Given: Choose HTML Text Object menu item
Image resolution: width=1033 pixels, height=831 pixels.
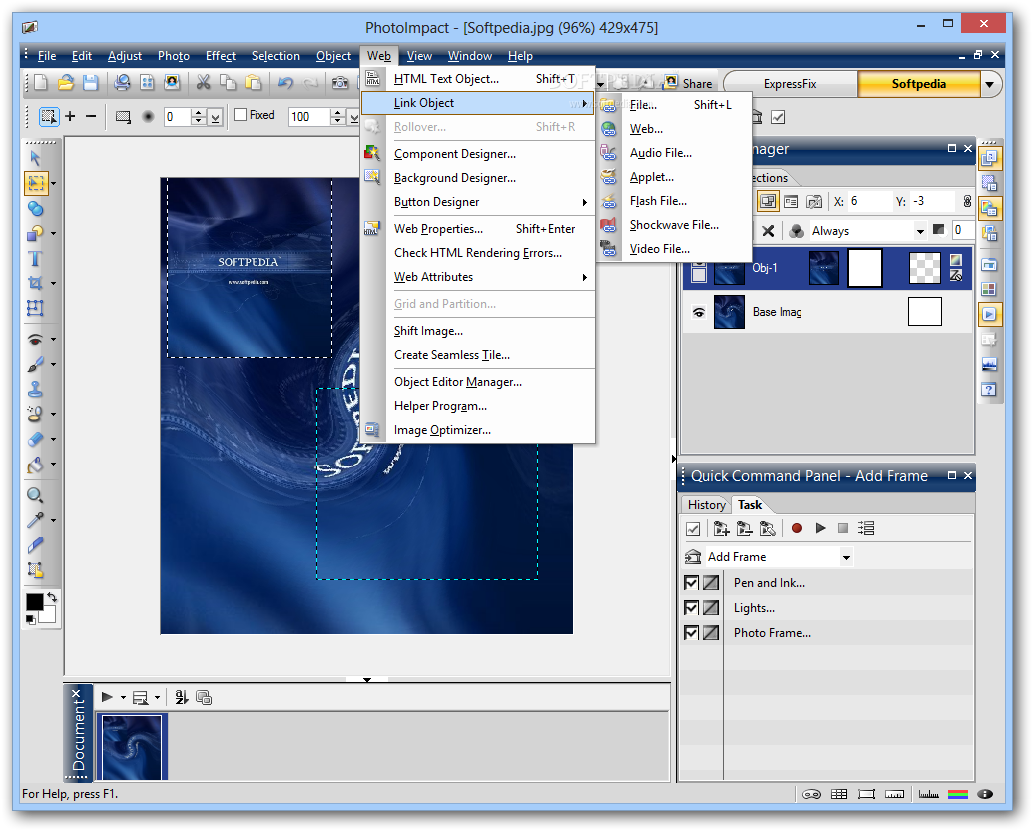Looking at the screenshot, I should (478, 78).
